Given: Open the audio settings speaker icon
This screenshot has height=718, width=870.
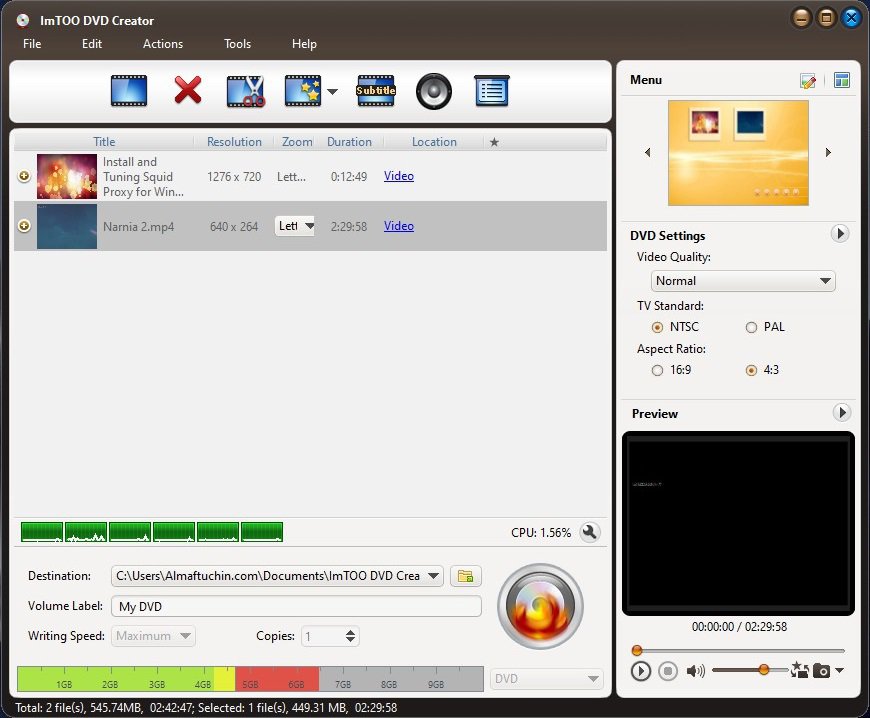Looking at the screenshot, I should coord(433,90).
